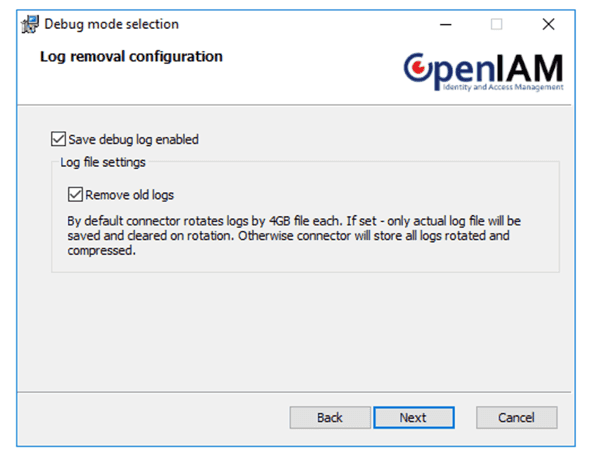This screenshot has height=462, width=593.
Task: Click the log rotation description paragraph
Action: (x=294, y=236)
